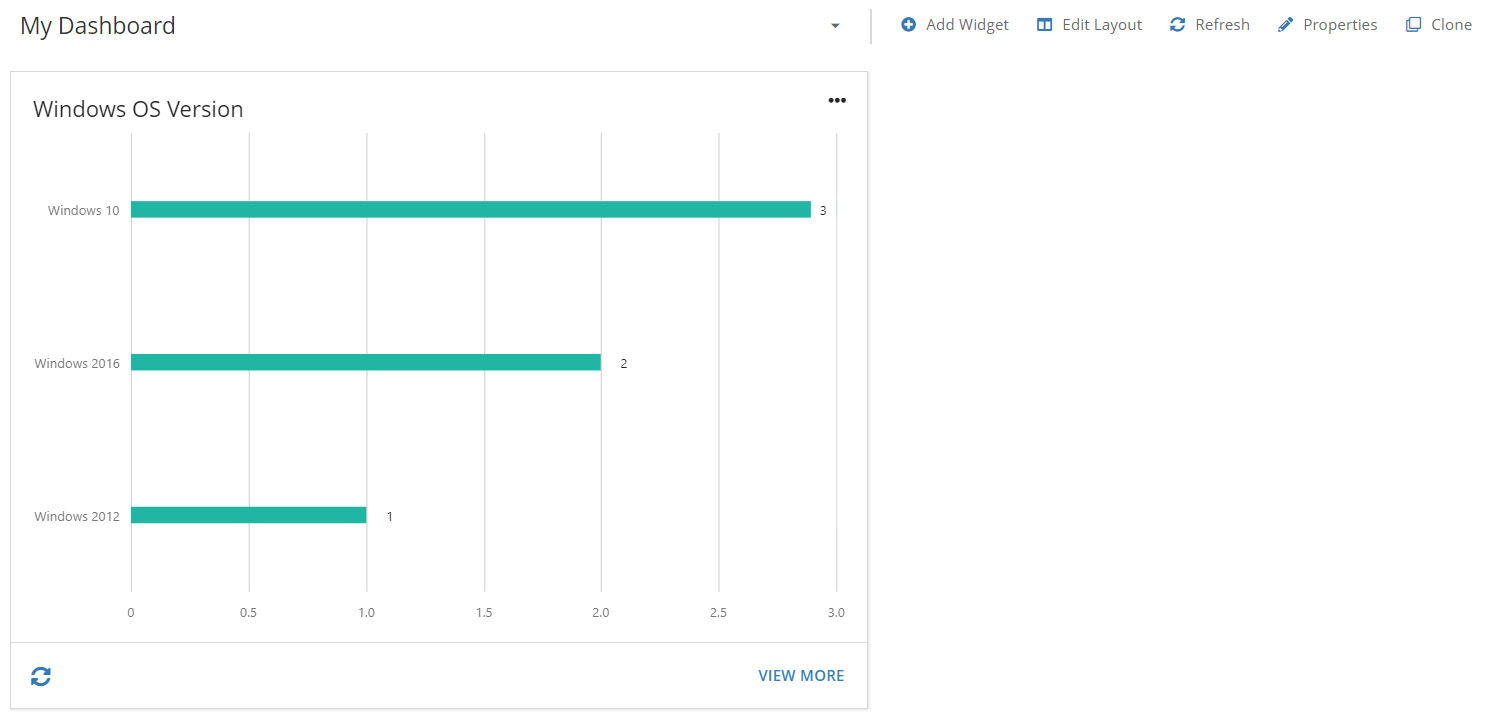Screen dimensions: 1493x715
Task: Click the Add Widget plus icon
Action: (908, 24)
